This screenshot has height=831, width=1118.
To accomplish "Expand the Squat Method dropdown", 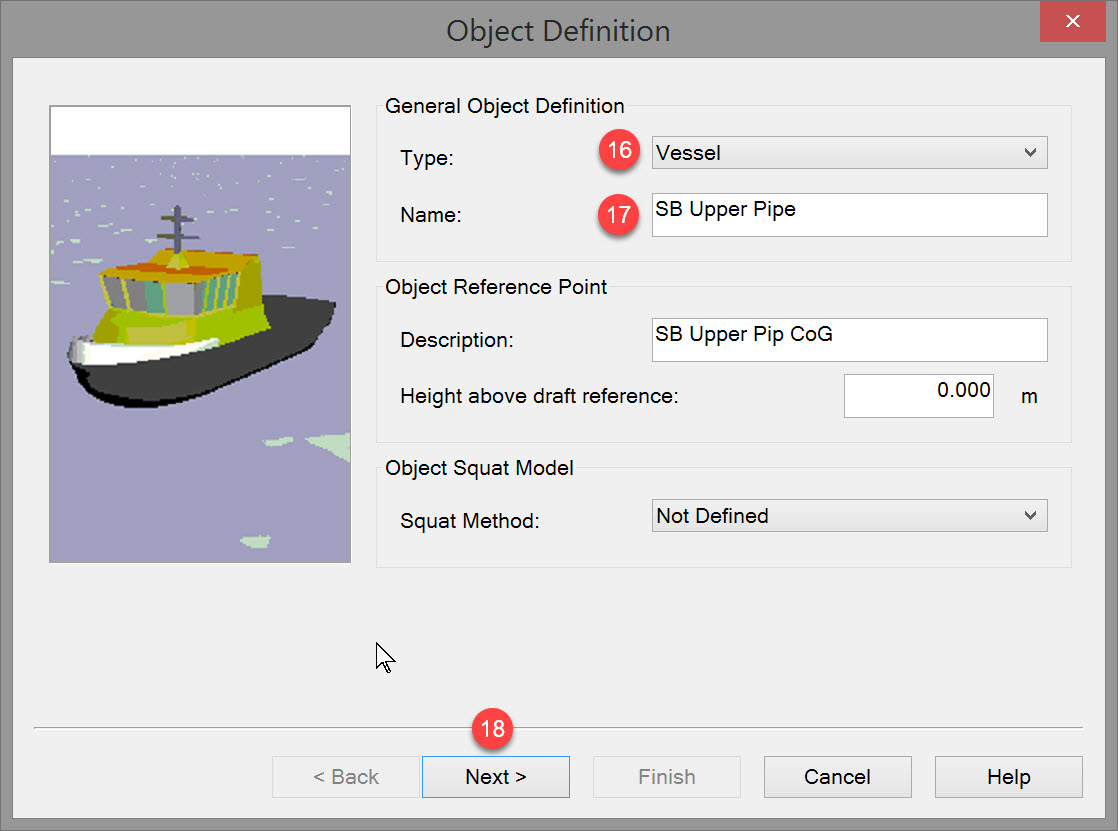I will [849, 516].
